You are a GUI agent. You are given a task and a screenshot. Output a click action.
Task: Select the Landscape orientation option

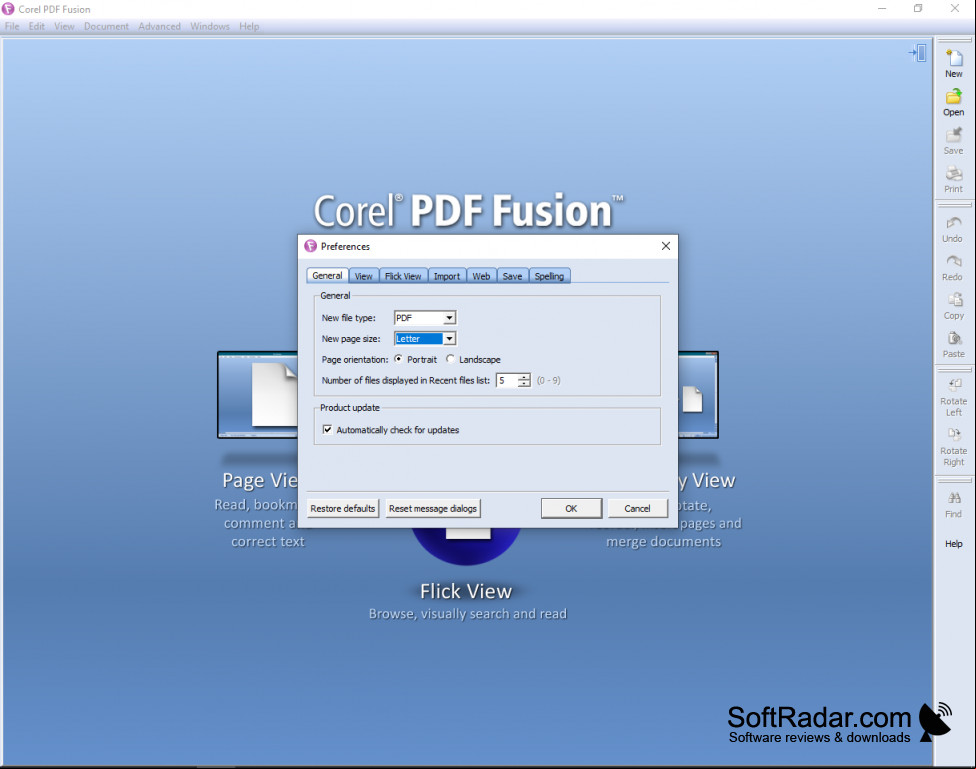pos(450,359)
